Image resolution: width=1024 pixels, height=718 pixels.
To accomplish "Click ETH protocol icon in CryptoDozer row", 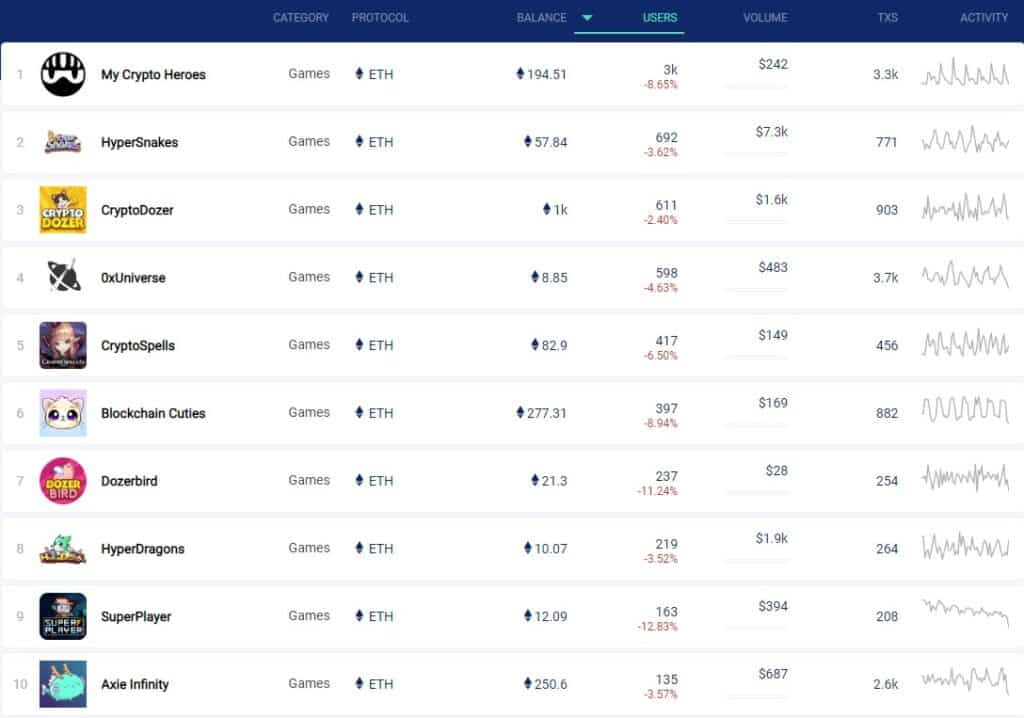I will tap(359, 209).
